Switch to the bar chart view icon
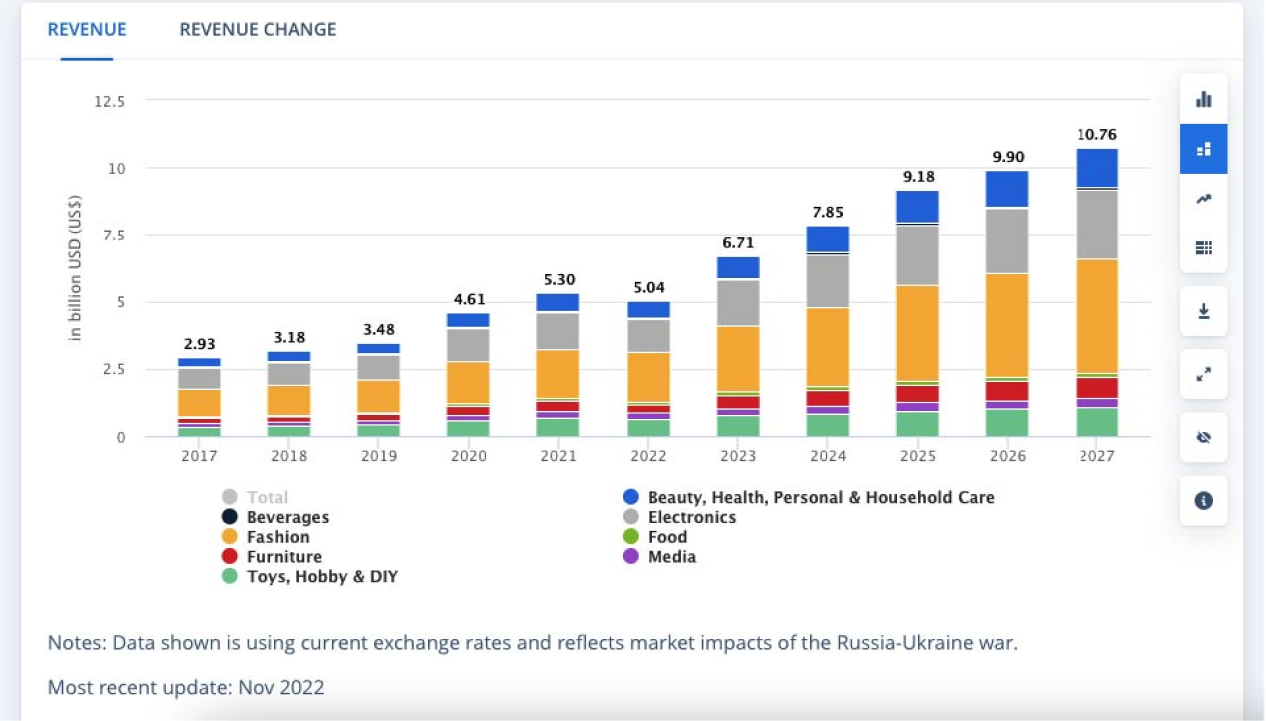 tap(1203, 99)
